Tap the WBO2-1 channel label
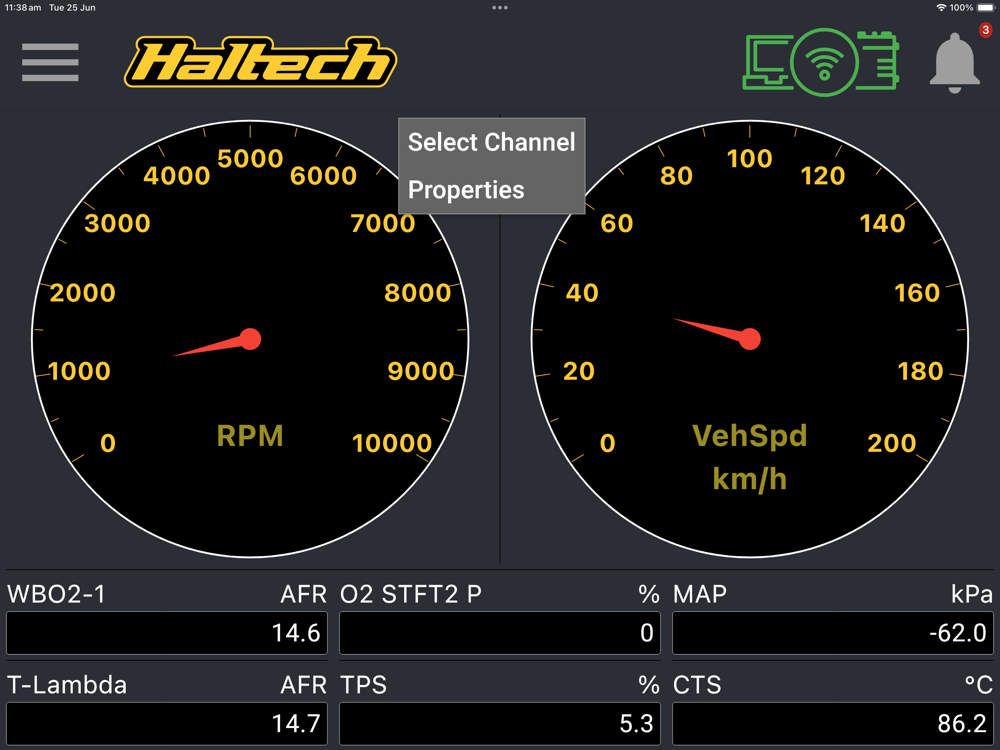1000x750 pixels. point(56,594)
